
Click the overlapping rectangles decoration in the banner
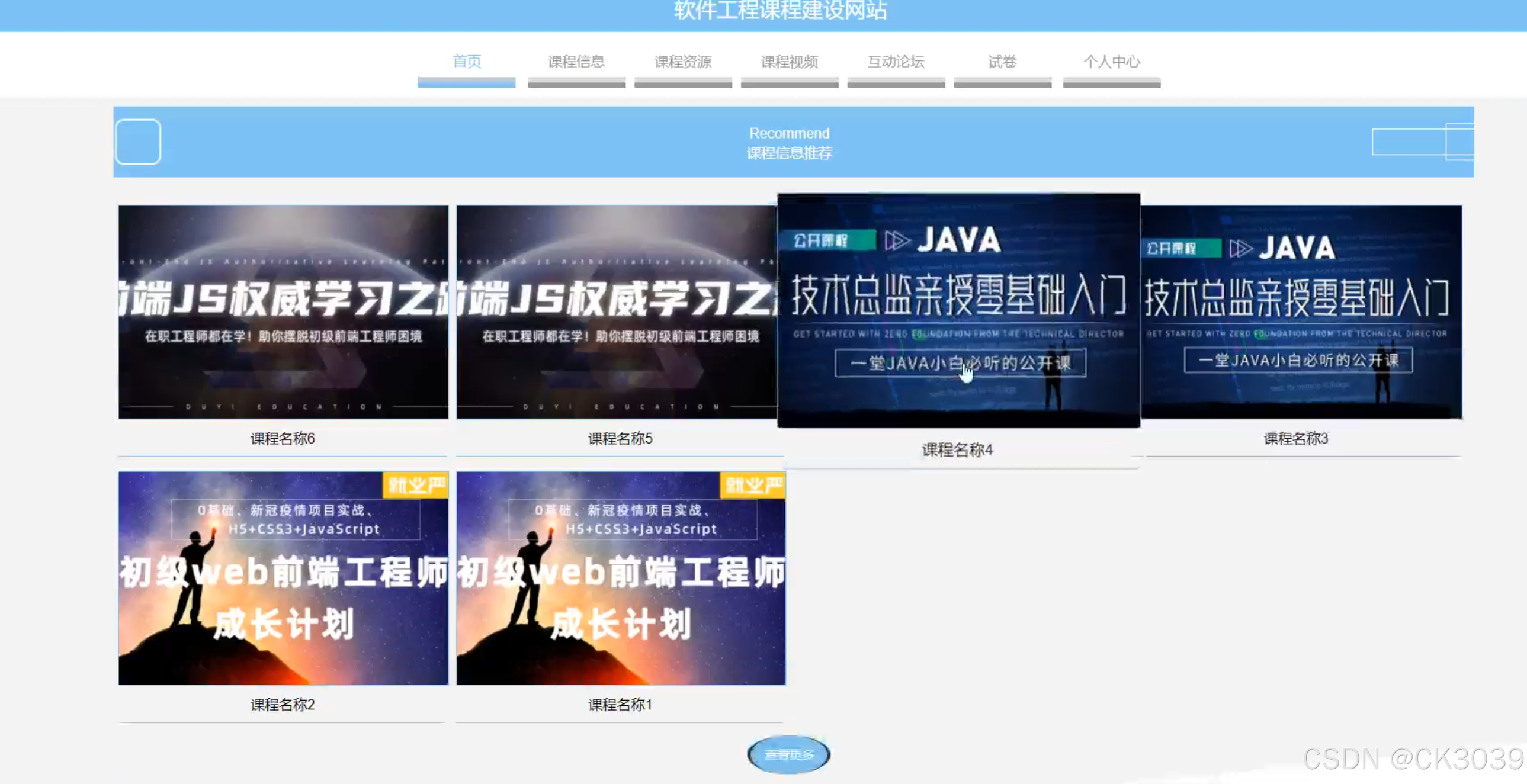tap(1423, 142)
